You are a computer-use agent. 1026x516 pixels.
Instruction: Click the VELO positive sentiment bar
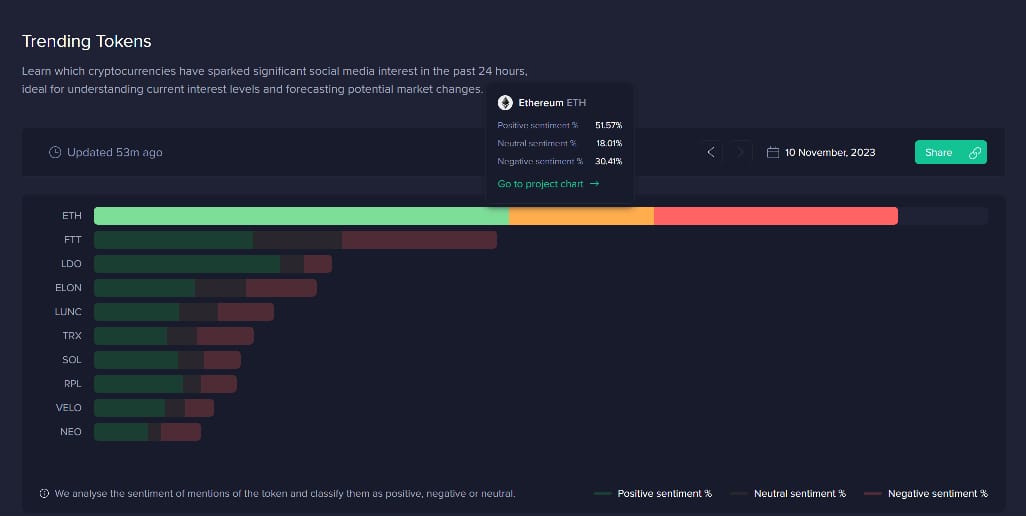[130, 407]
